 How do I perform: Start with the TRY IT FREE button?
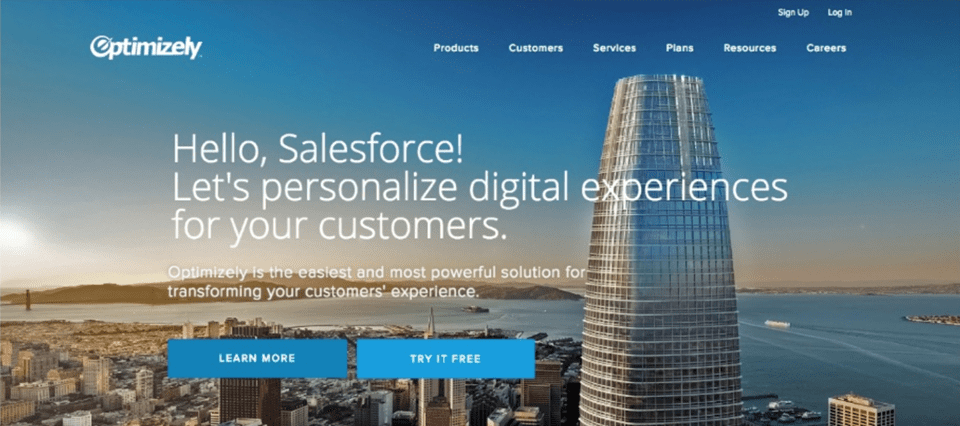[446, 359]
